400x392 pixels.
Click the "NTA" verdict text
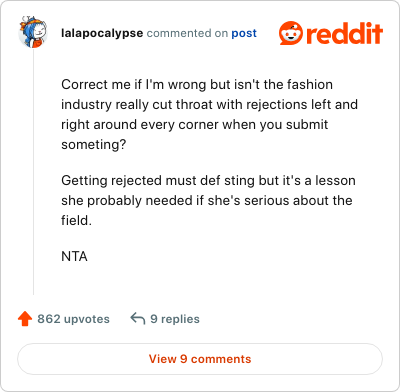[x=74, y=256]
